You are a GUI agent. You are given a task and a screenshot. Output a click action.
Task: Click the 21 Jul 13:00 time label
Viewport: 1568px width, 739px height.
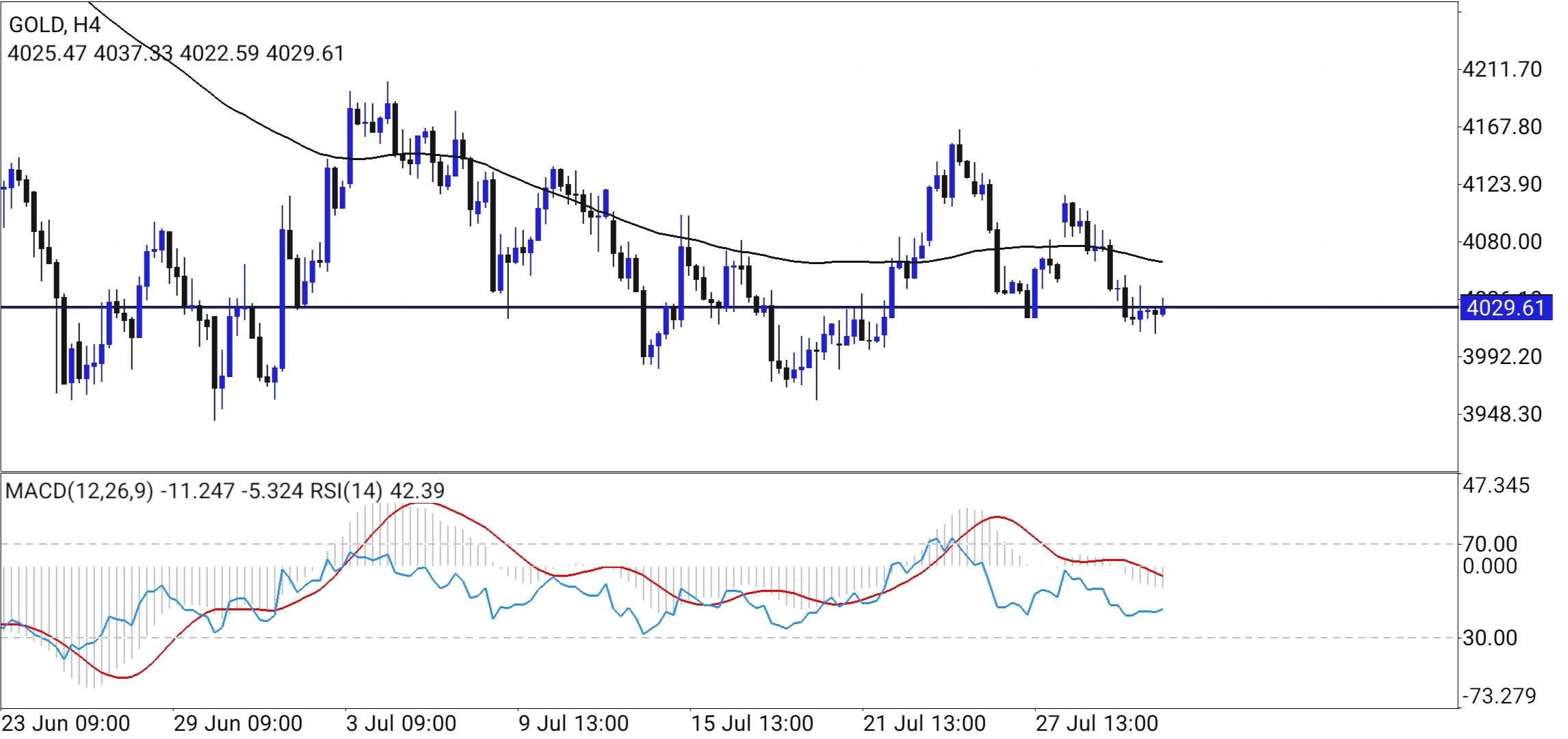click(926, 724)
